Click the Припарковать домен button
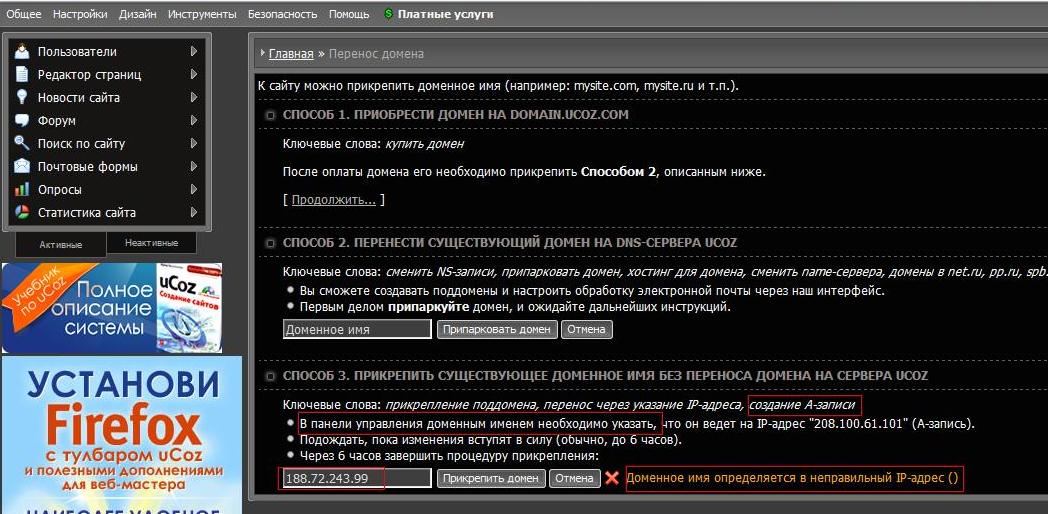The width and height of the screenshot is (1048, 514). click(x=497, y=330)
